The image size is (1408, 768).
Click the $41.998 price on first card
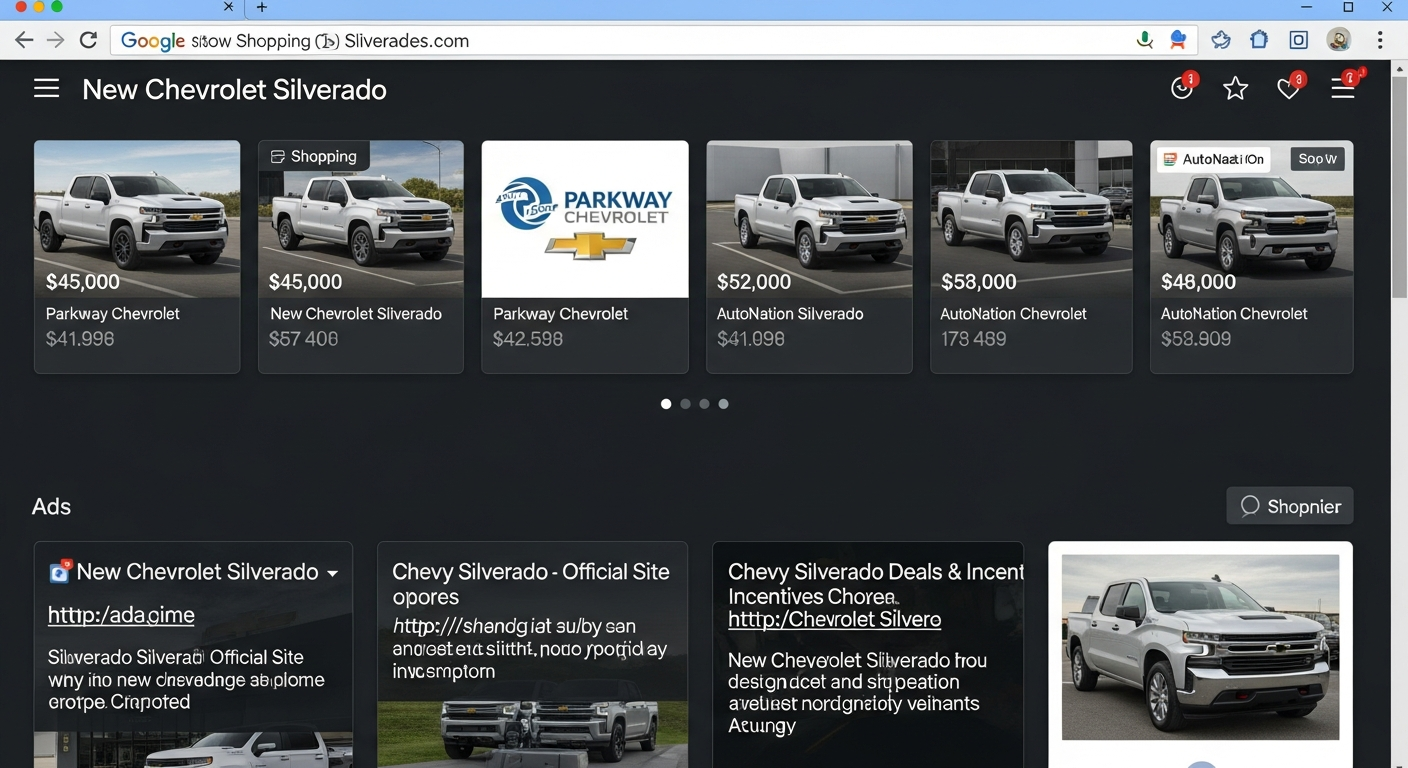click(80, 339)
